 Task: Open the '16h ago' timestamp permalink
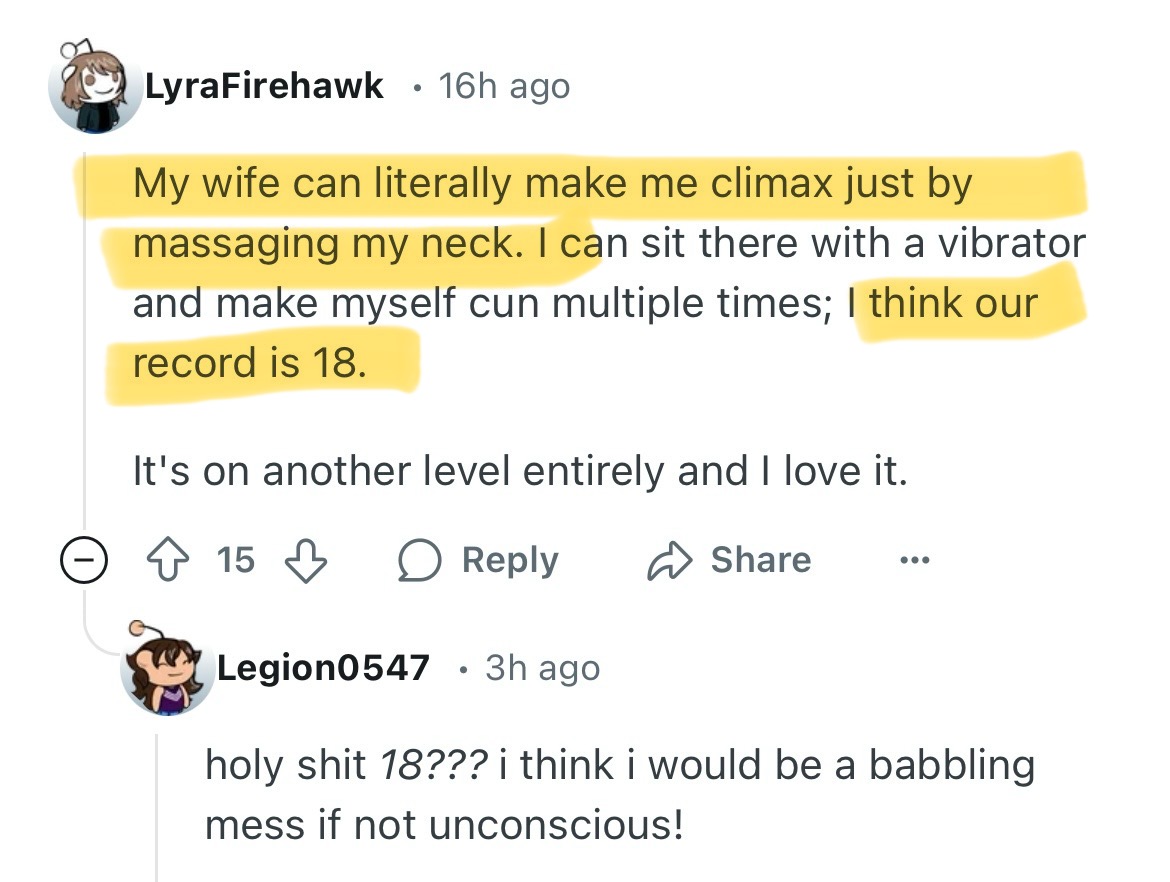pyautogui.click(x=504, y=87)
